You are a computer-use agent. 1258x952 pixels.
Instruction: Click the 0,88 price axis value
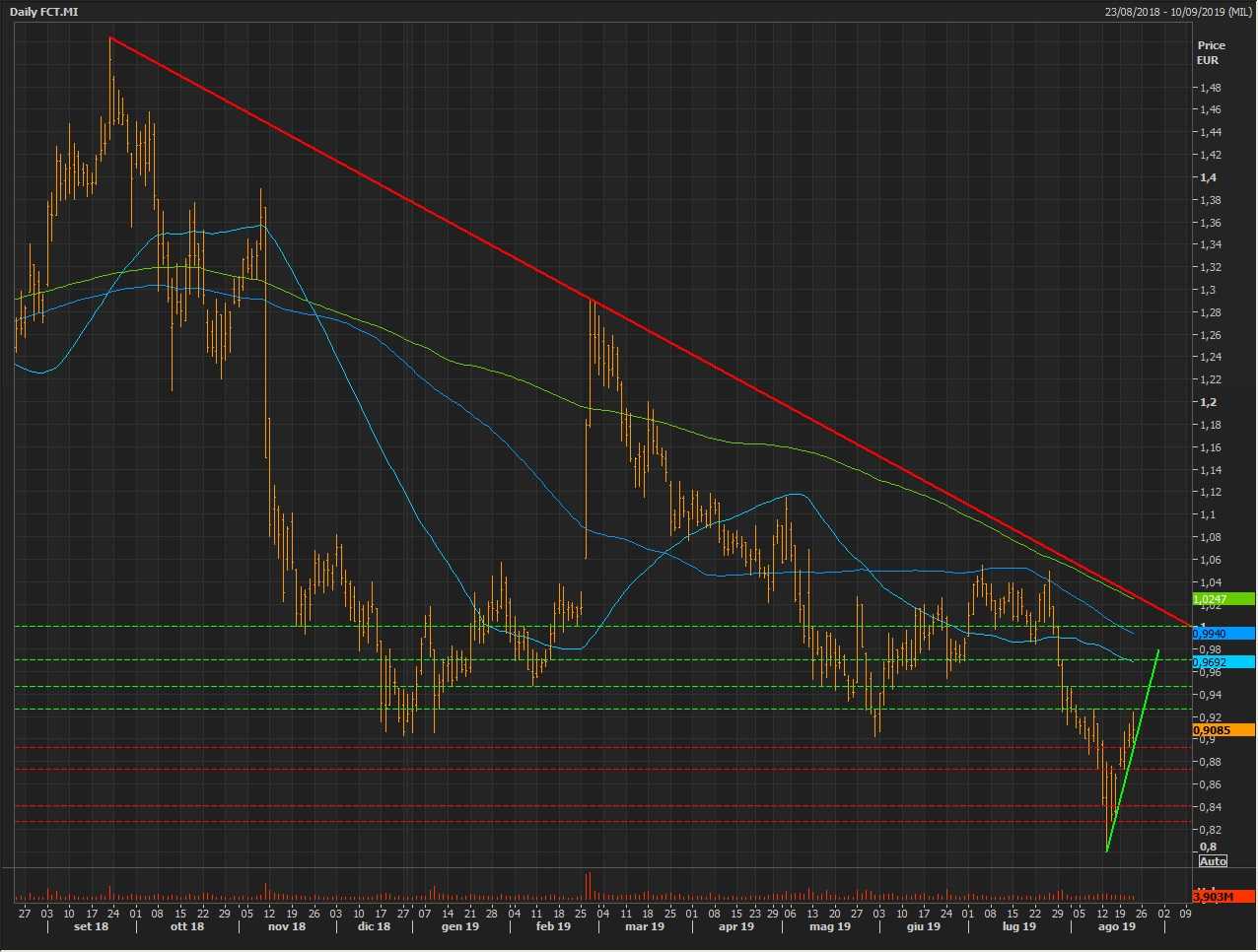coord(1211,762)
